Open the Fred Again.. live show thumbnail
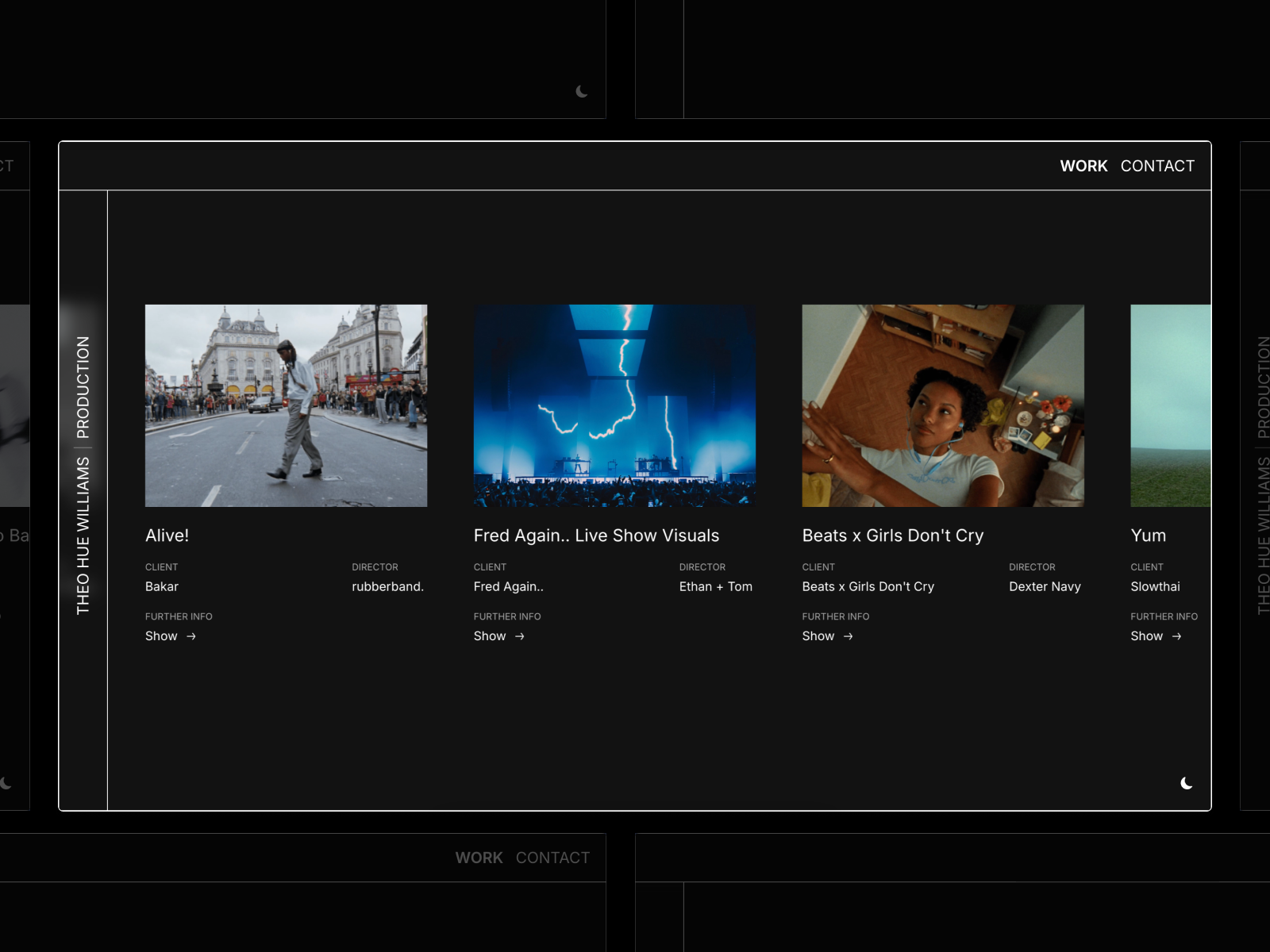 [x=614, y=405]
